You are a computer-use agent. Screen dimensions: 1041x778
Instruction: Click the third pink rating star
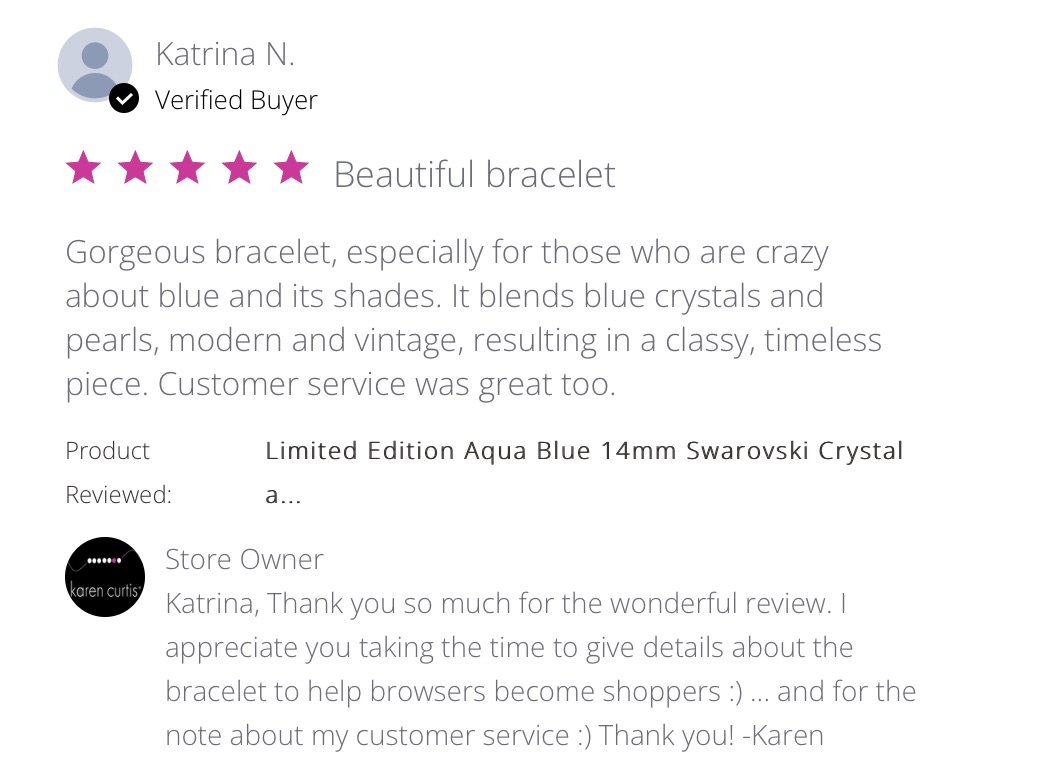click(187, 167)
